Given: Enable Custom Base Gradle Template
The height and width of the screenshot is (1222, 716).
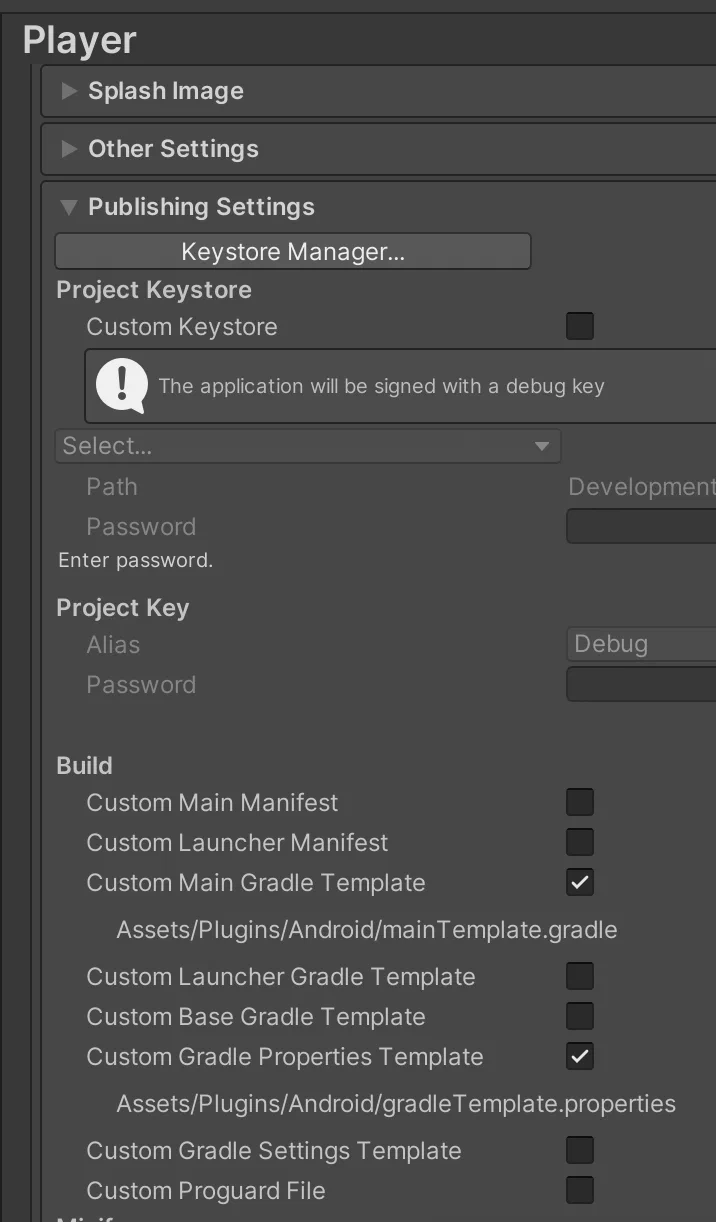Looking at the screenshot, I should [x=580, y=1016].
